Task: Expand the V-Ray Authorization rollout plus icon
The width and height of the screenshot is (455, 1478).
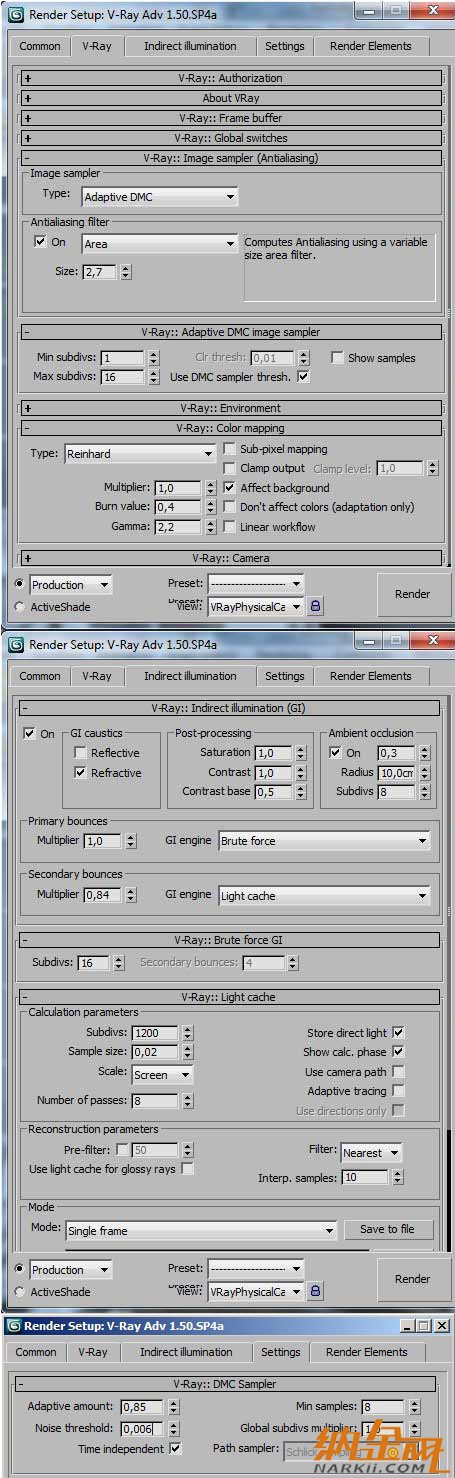Action: pyautogui.click(x=28, y=78)
